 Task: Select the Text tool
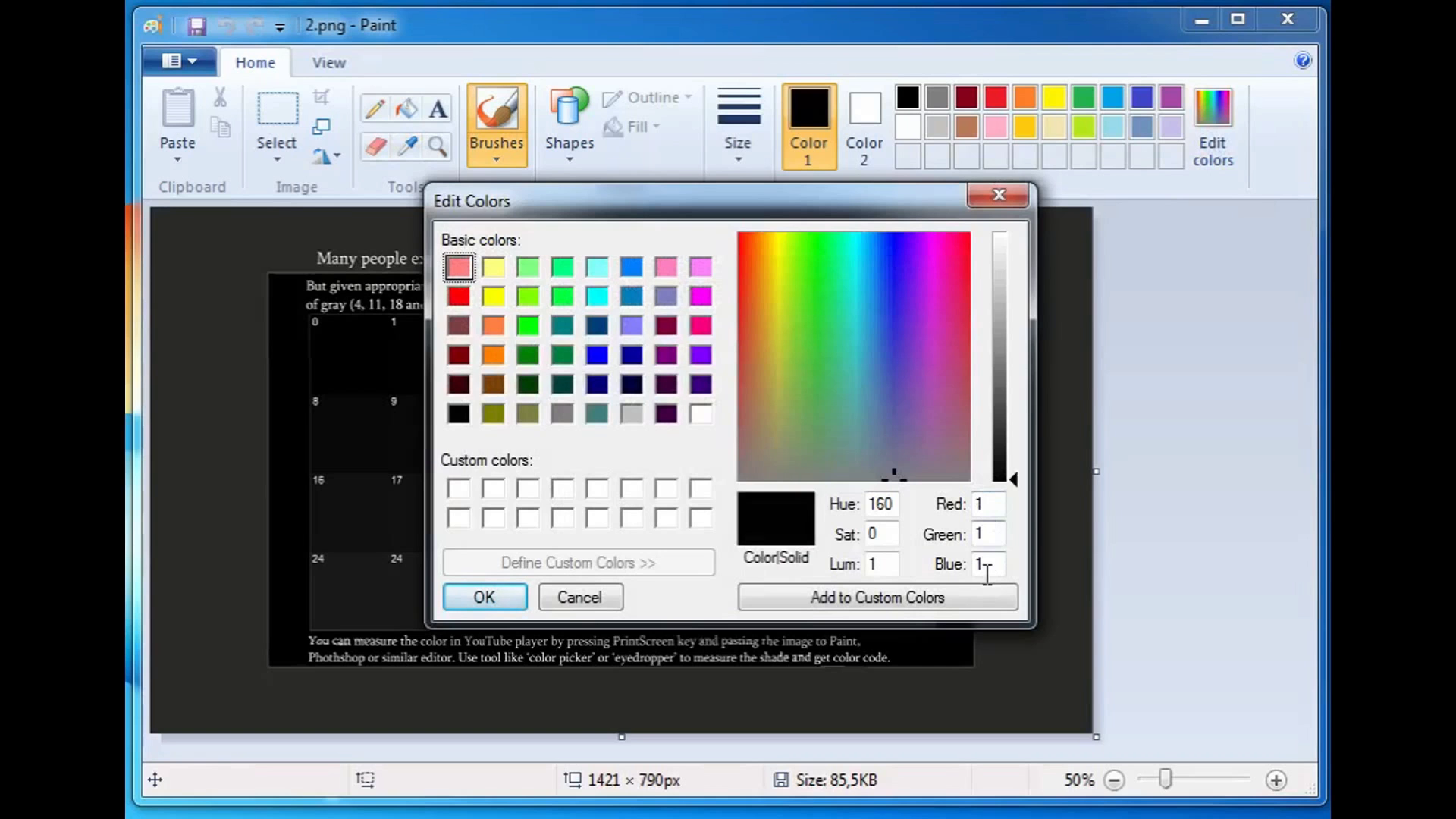[438, 108]
